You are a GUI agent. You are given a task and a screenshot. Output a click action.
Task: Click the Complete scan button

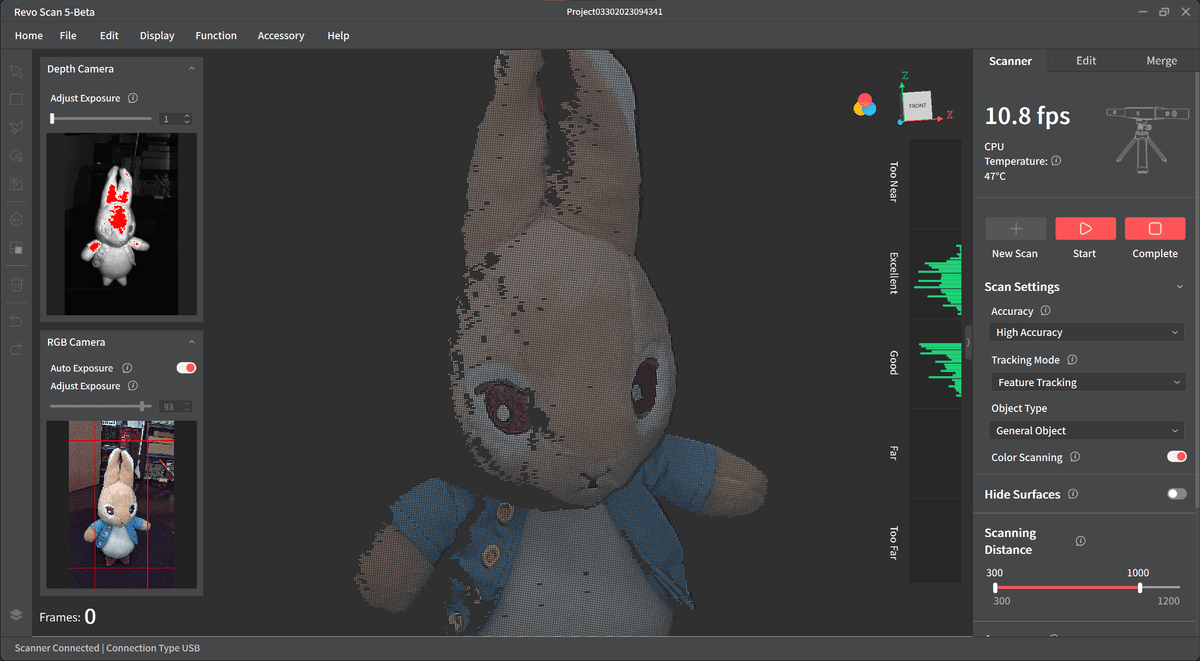point(1155,229)
